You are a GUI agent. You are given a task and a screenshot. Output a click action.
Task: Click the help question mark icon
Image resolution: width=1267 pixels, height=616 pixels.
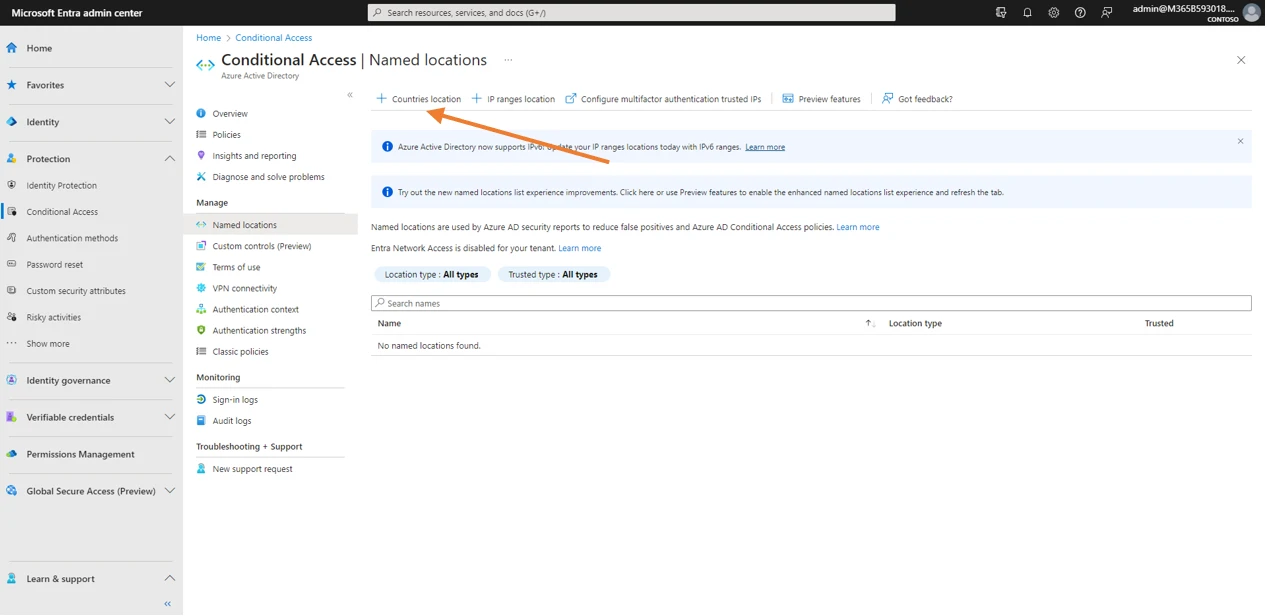tap(1080, 13)
